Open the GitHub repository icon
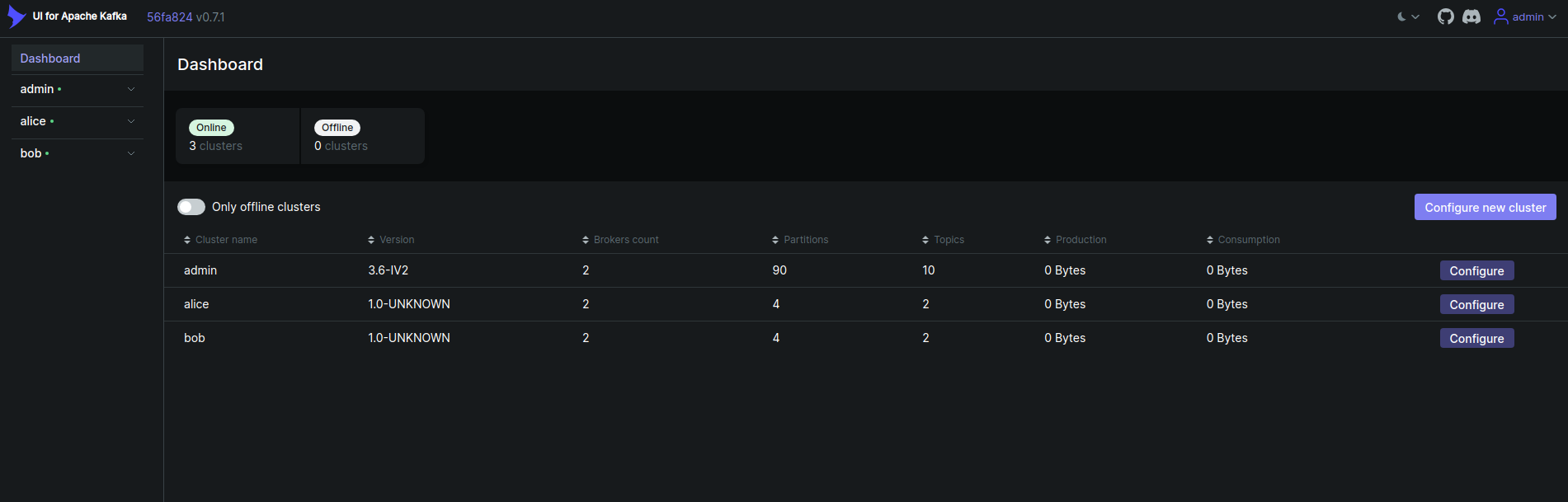 point(1445,16)
